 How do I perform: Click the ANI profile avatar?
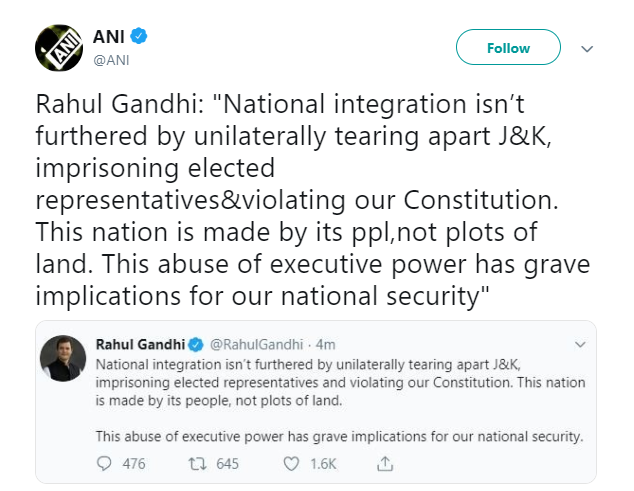pyautogui.click(x=59, y=47)
